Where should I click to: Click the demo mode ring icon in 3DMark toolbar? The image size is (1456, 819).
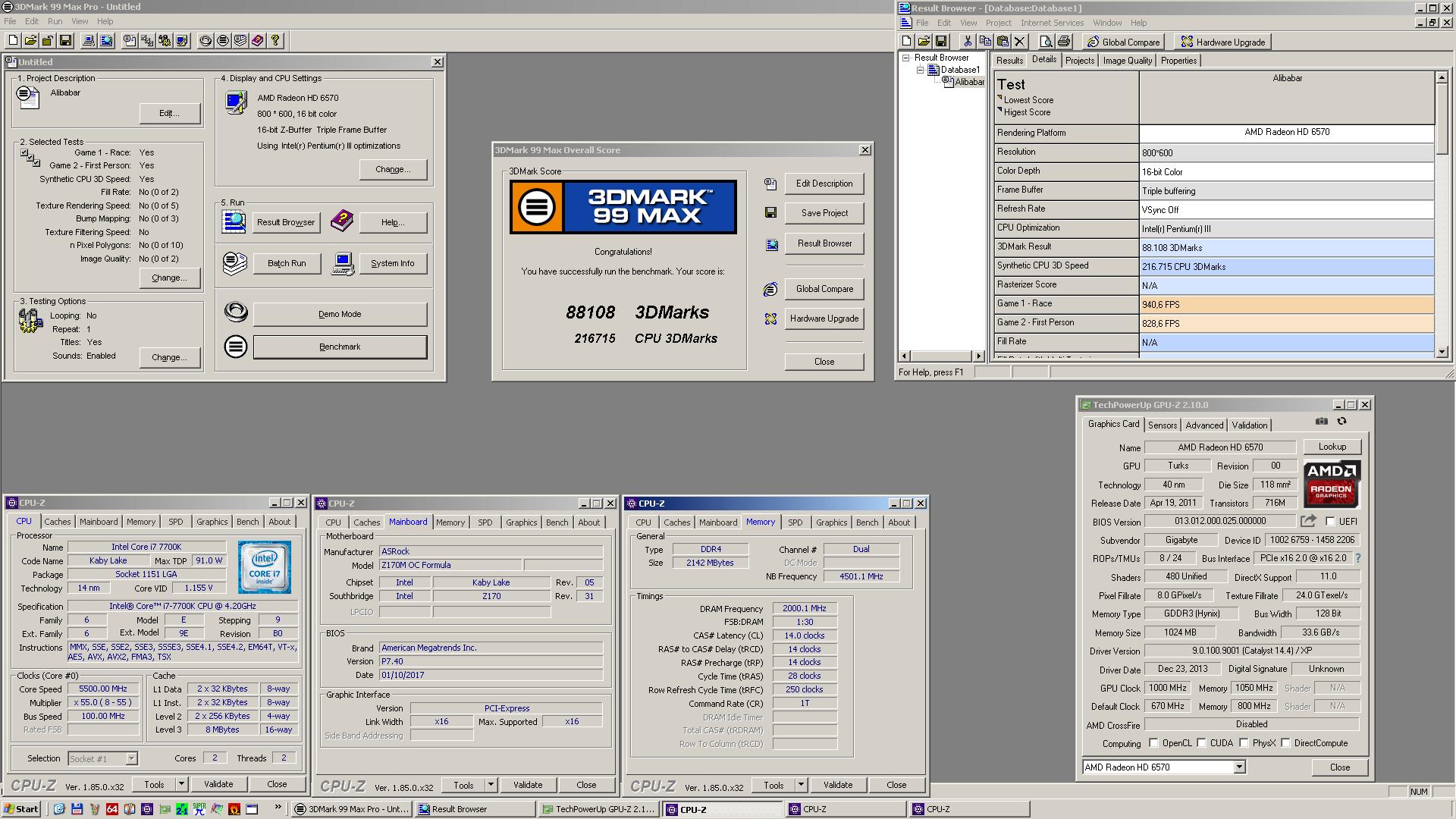point(206,41)
